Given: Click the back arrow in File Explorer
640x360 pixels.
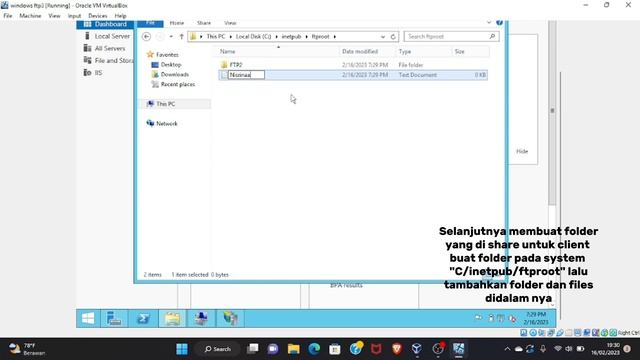Looking at the screenshot, I should point(146,37).
